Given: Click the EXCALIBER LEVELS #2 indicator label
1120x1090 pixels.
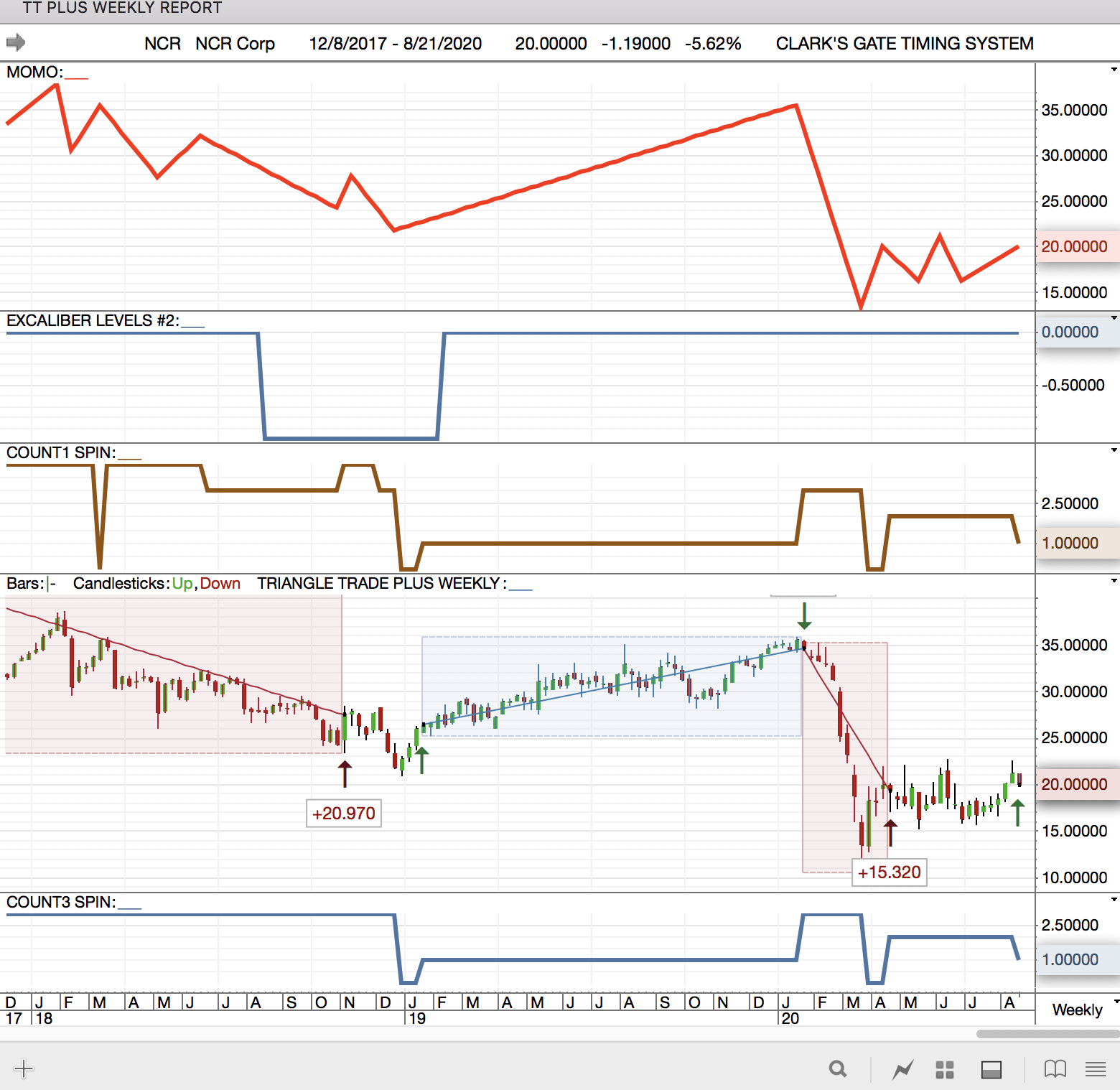Looking at the screenshot, I should coord(93,320).
